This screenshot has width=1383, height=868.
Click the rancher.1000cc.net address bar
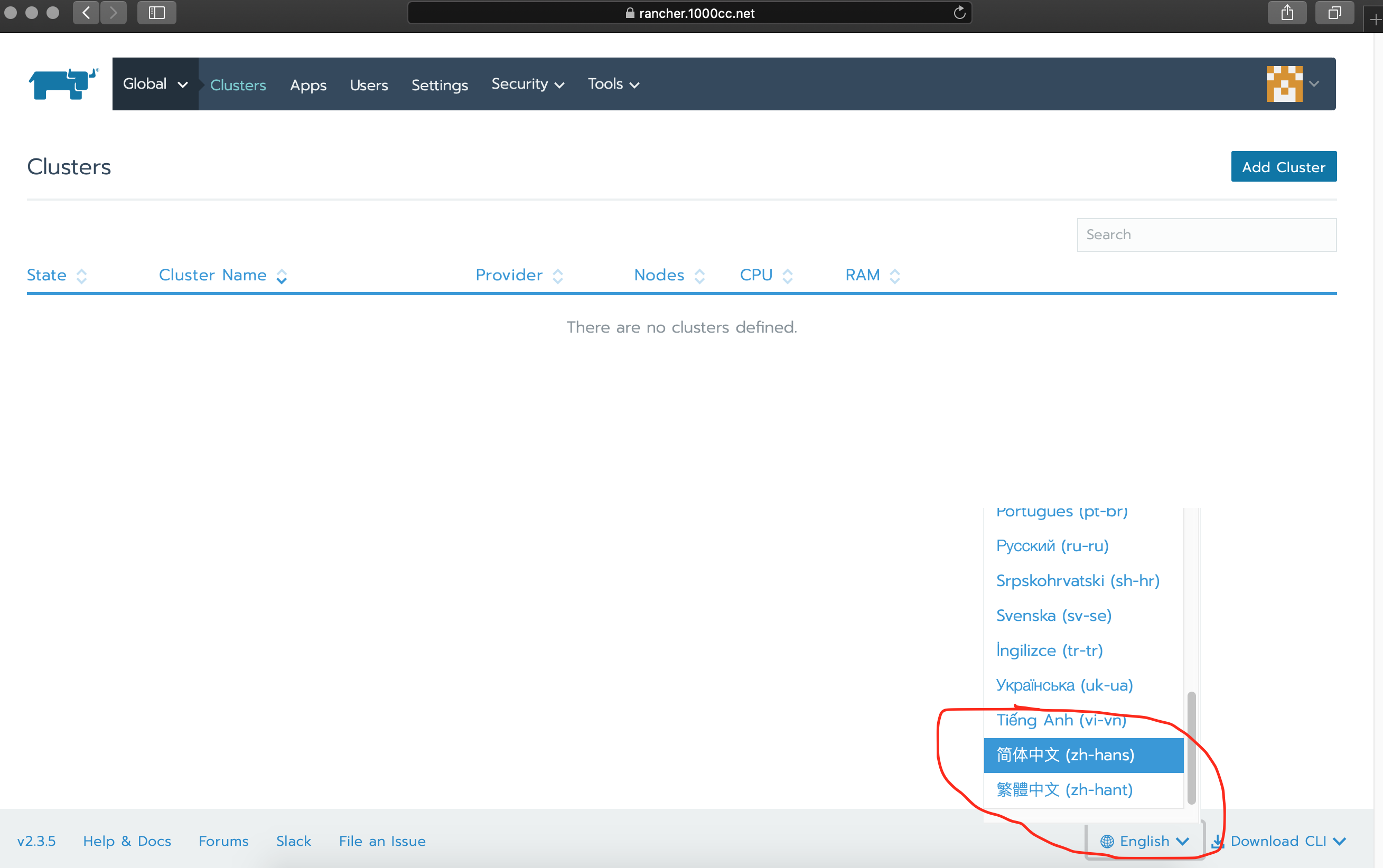(689, 13)
